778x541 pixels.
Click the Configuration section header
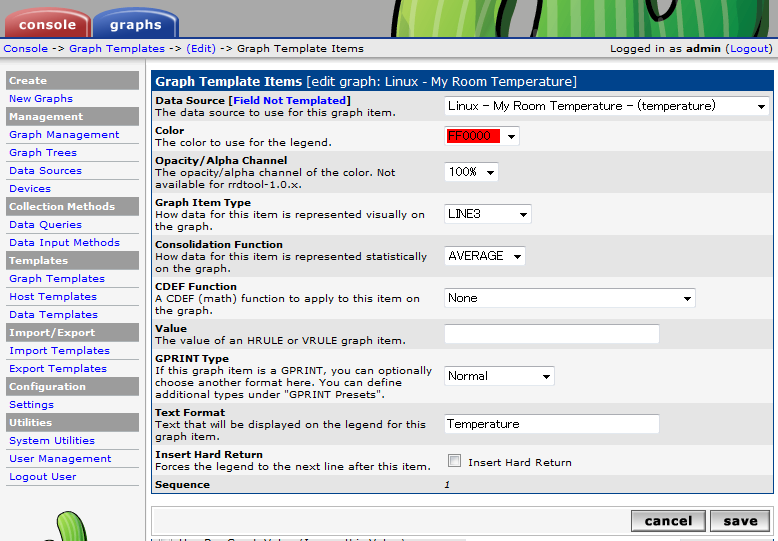(72, 387)
